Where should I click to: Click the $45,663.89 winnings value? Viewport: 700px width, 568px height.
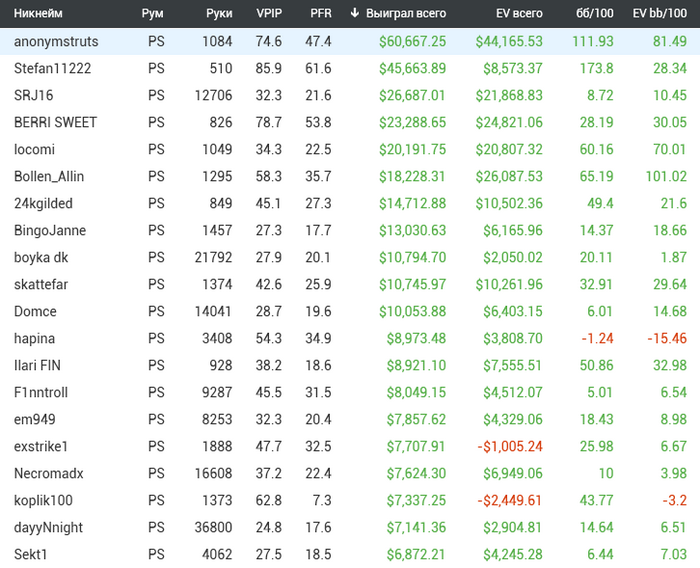click(412, 68)
